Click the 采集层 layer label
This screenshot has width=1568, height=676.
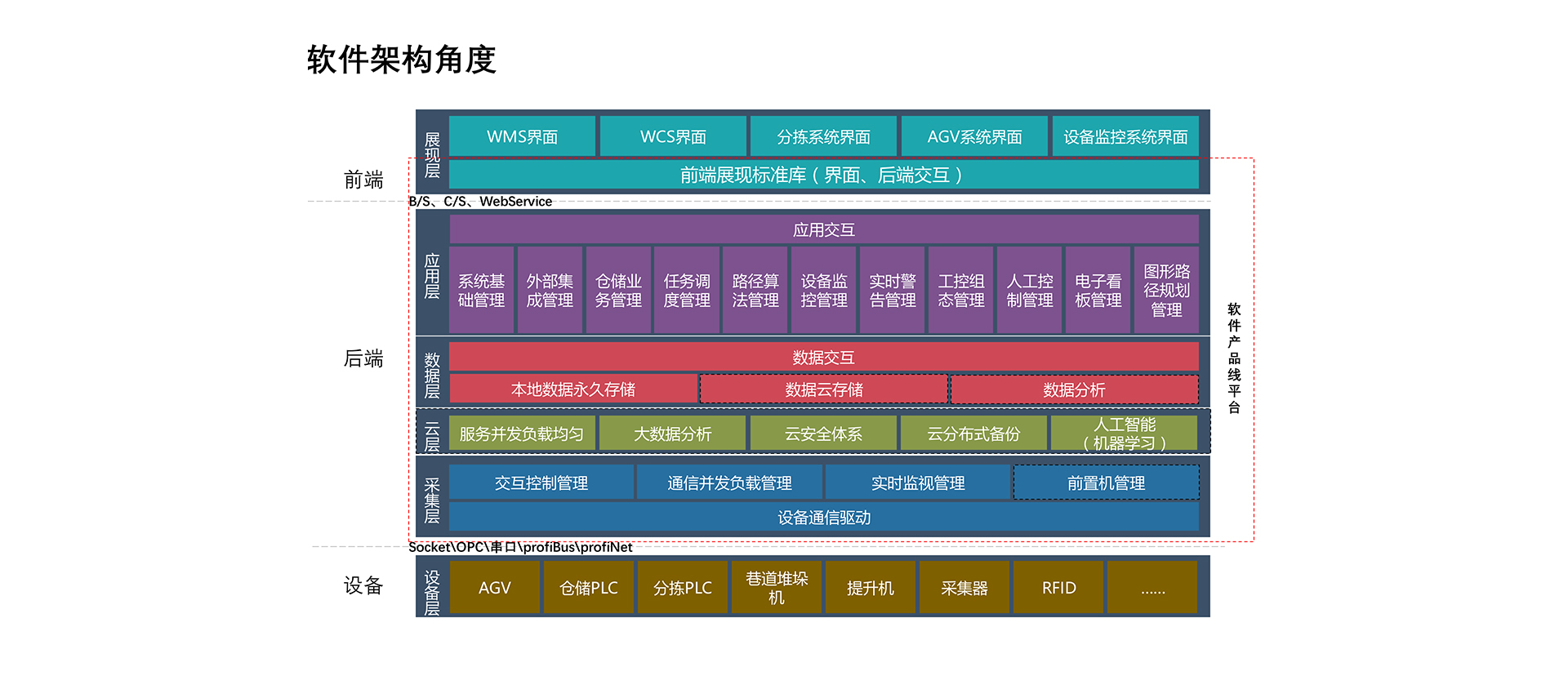point(432,500)
